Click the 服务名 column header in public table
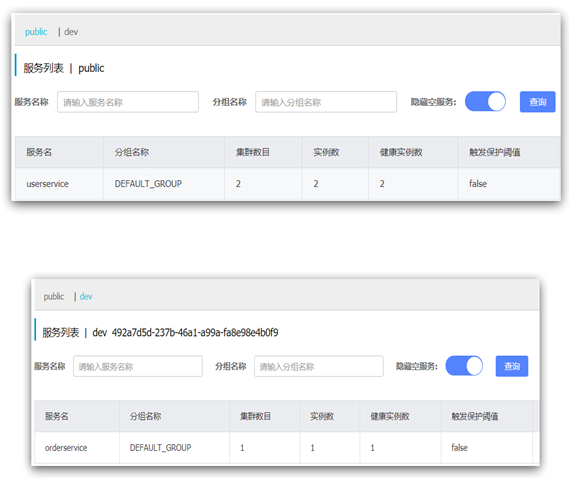569x478 pixels. 39,152
